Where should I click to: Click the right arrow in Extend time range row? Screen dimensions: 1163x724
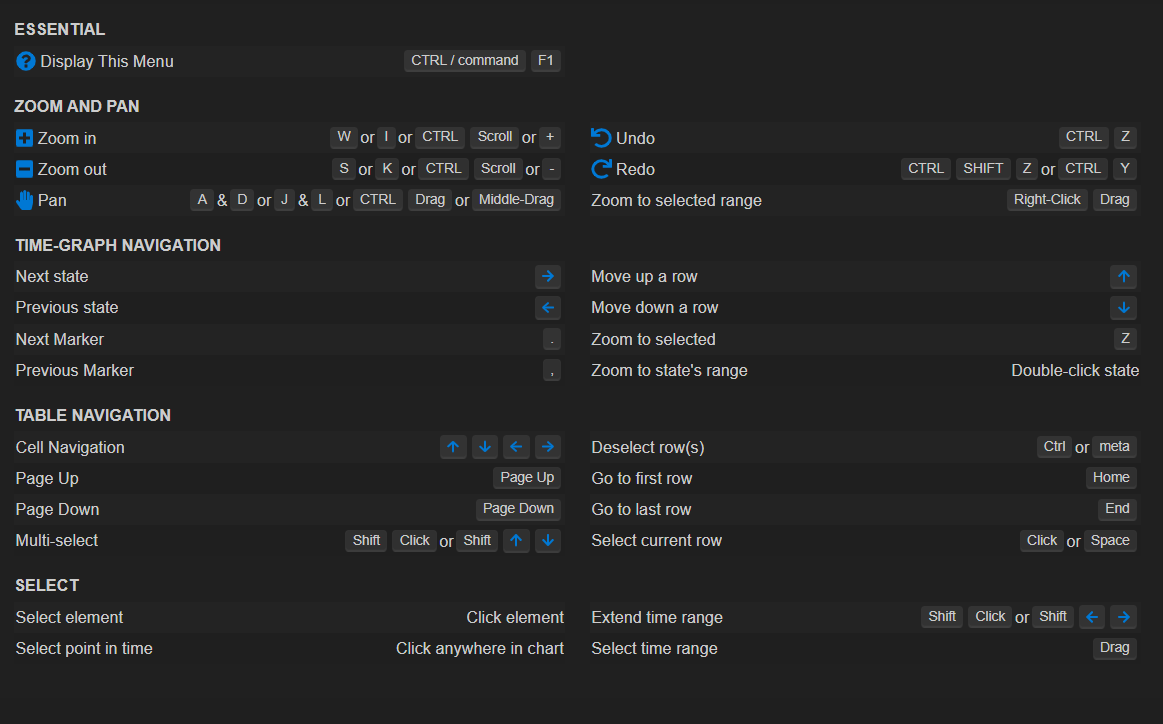1124,616
